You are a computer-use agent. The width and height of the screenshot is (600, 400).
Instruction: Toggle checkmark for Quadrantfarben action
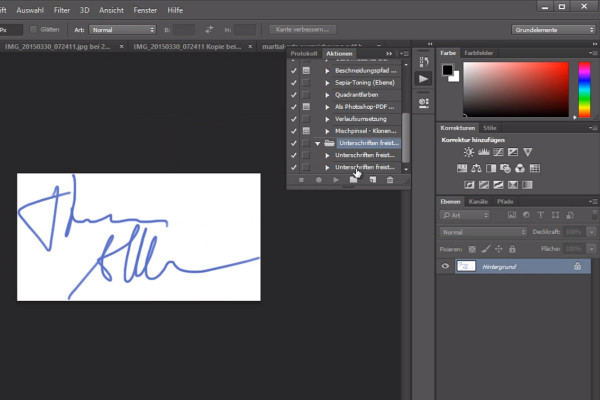[293, 95]
